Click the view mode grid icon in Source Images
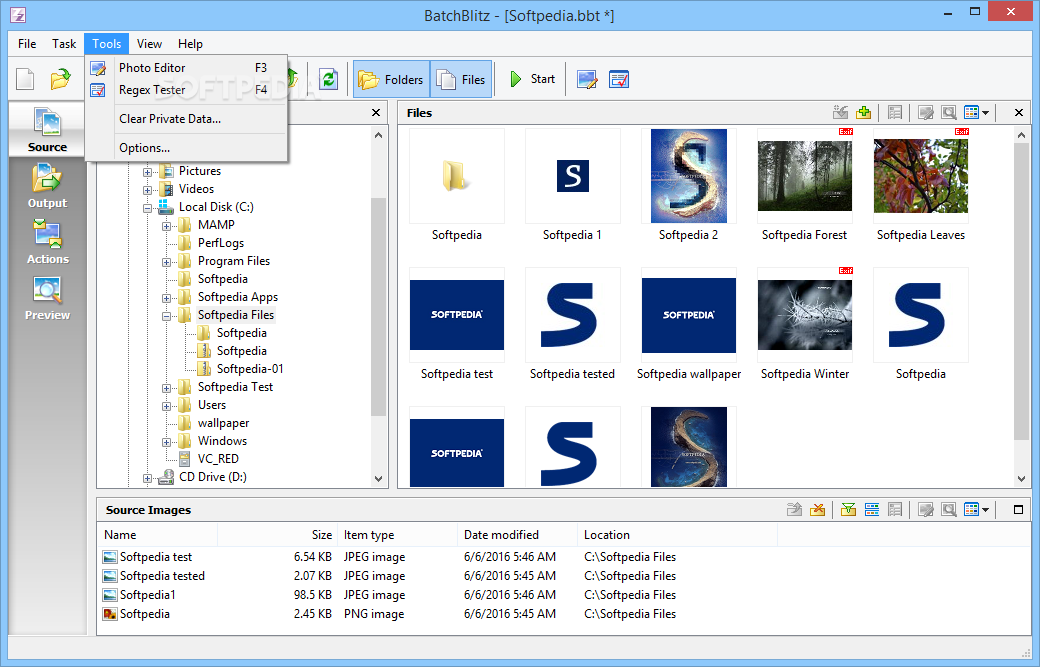 [x=972, y=509]
